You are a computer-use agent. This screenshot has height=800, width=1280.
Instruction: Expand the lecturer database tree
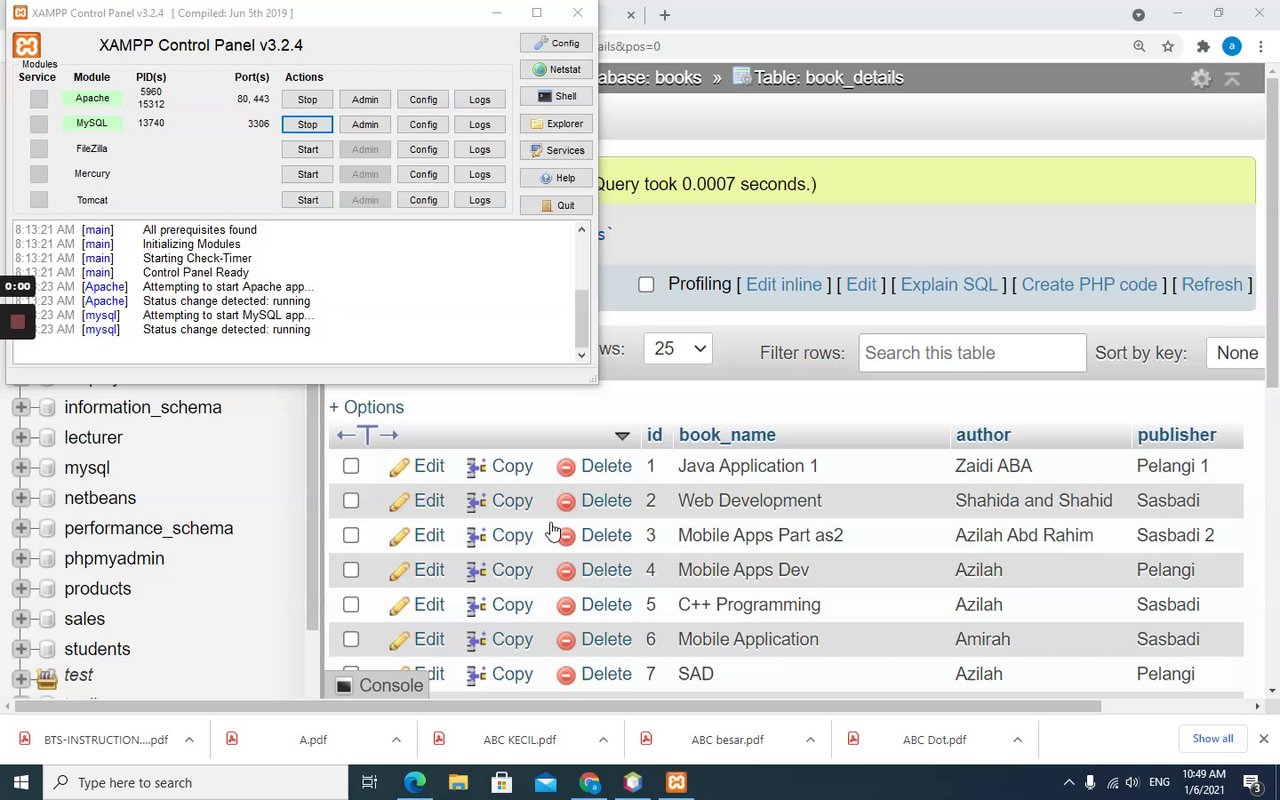(20, 438)
